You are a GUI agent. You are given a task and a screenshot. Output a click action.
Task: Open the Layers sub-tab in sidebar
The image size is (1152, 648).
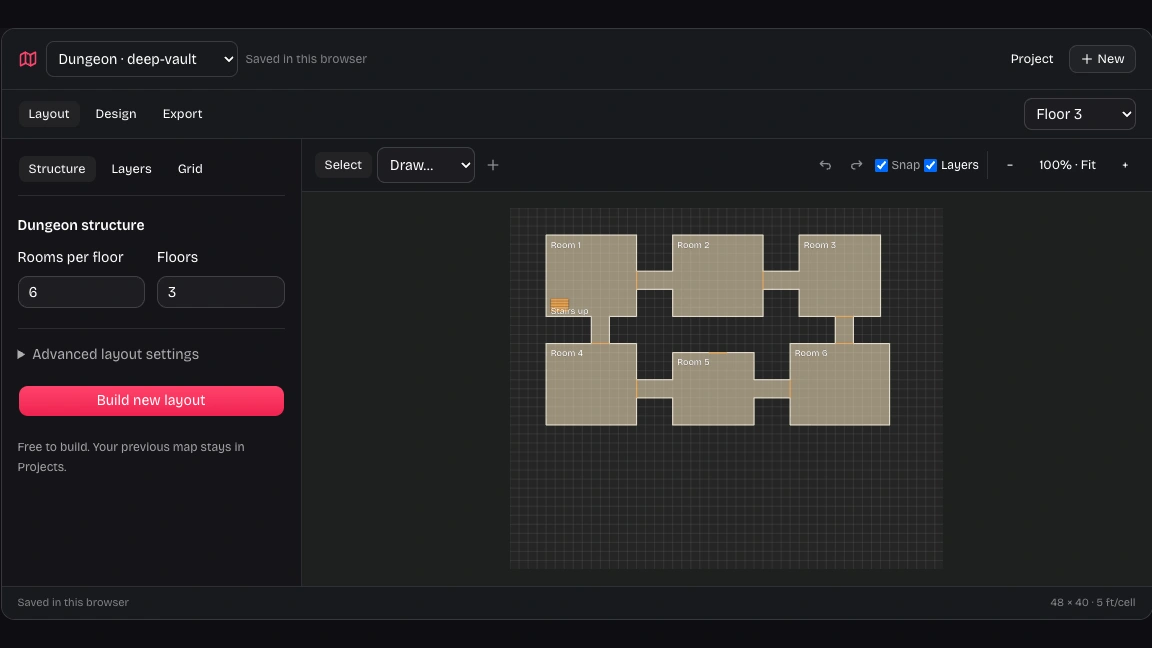[x=132, y=169]
